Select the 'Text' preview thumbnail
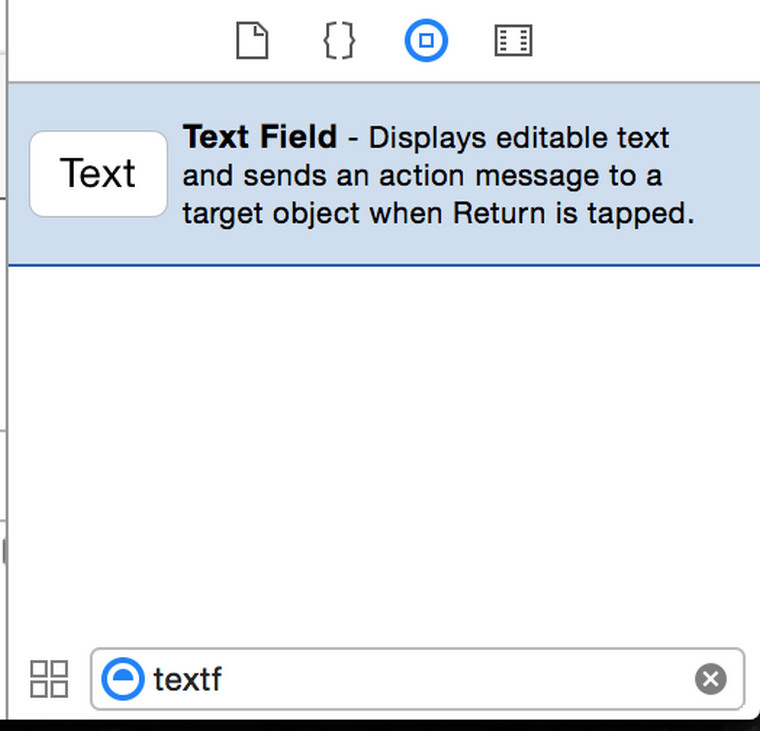Image resolution: width=760 pixels, height=731 pixels. tap(98, 174)
